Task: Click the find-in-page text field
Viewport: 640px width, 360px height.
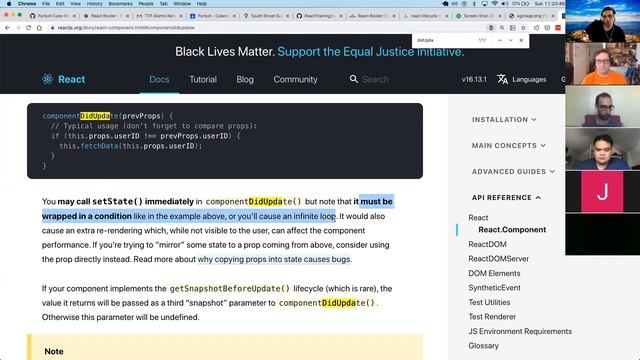Action: point(445,40)
